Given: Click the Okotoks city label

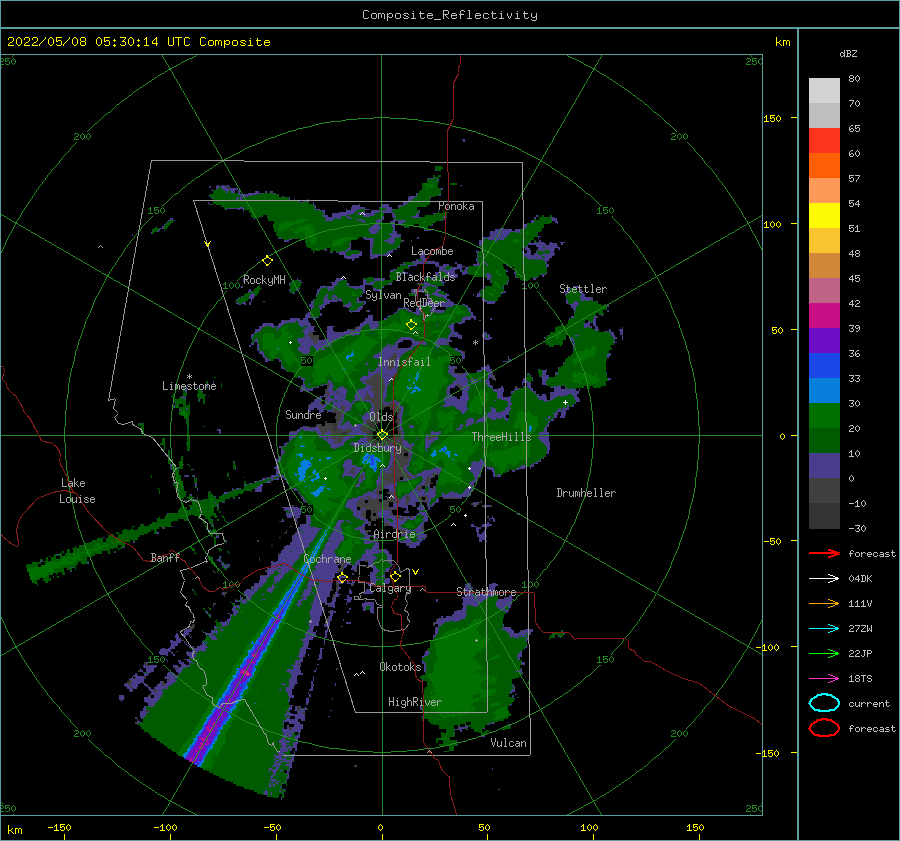Looking at the screenshot, I should coord(400,666).
